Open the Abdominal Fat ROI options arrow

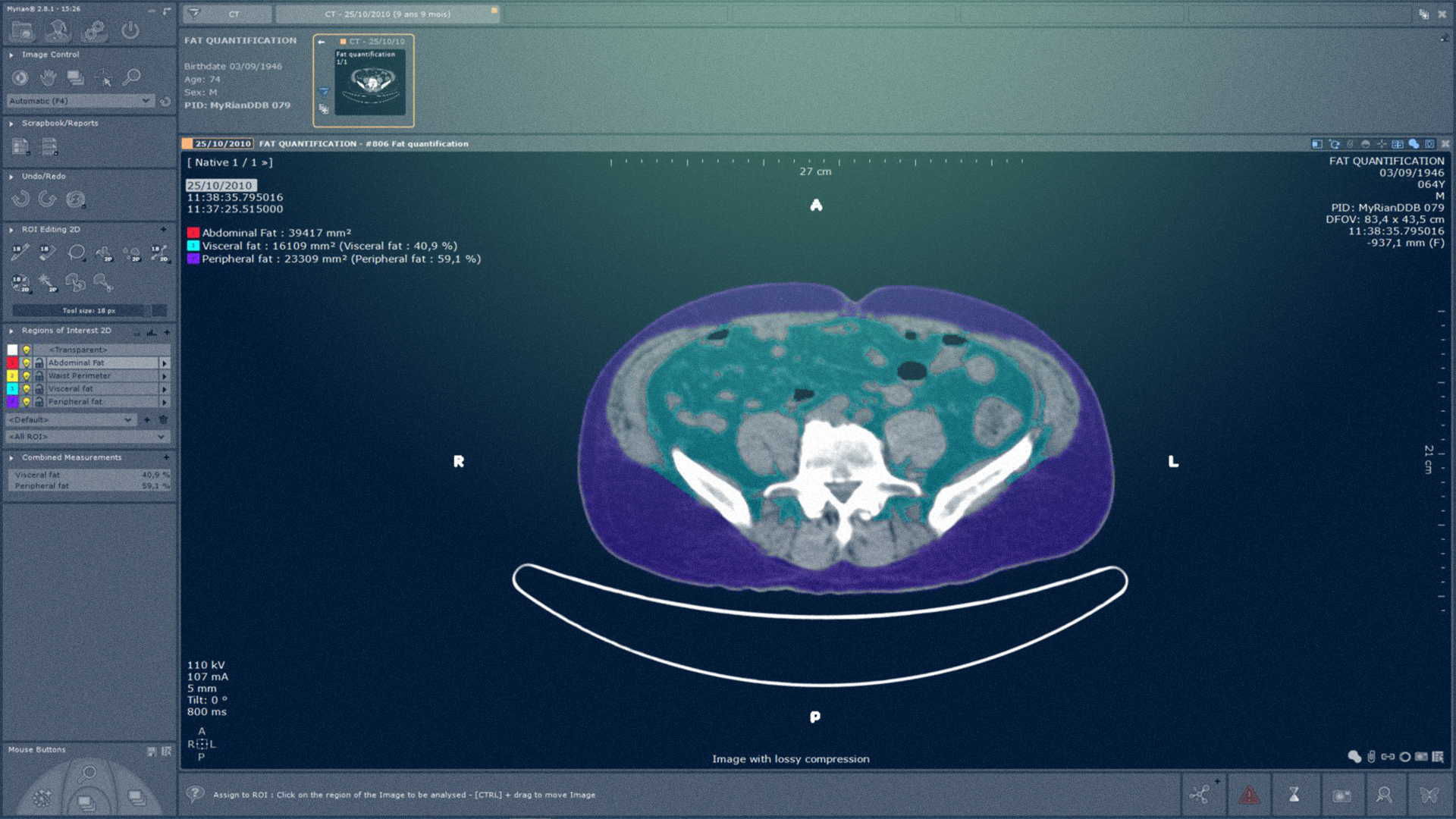[x=165, y=363]
